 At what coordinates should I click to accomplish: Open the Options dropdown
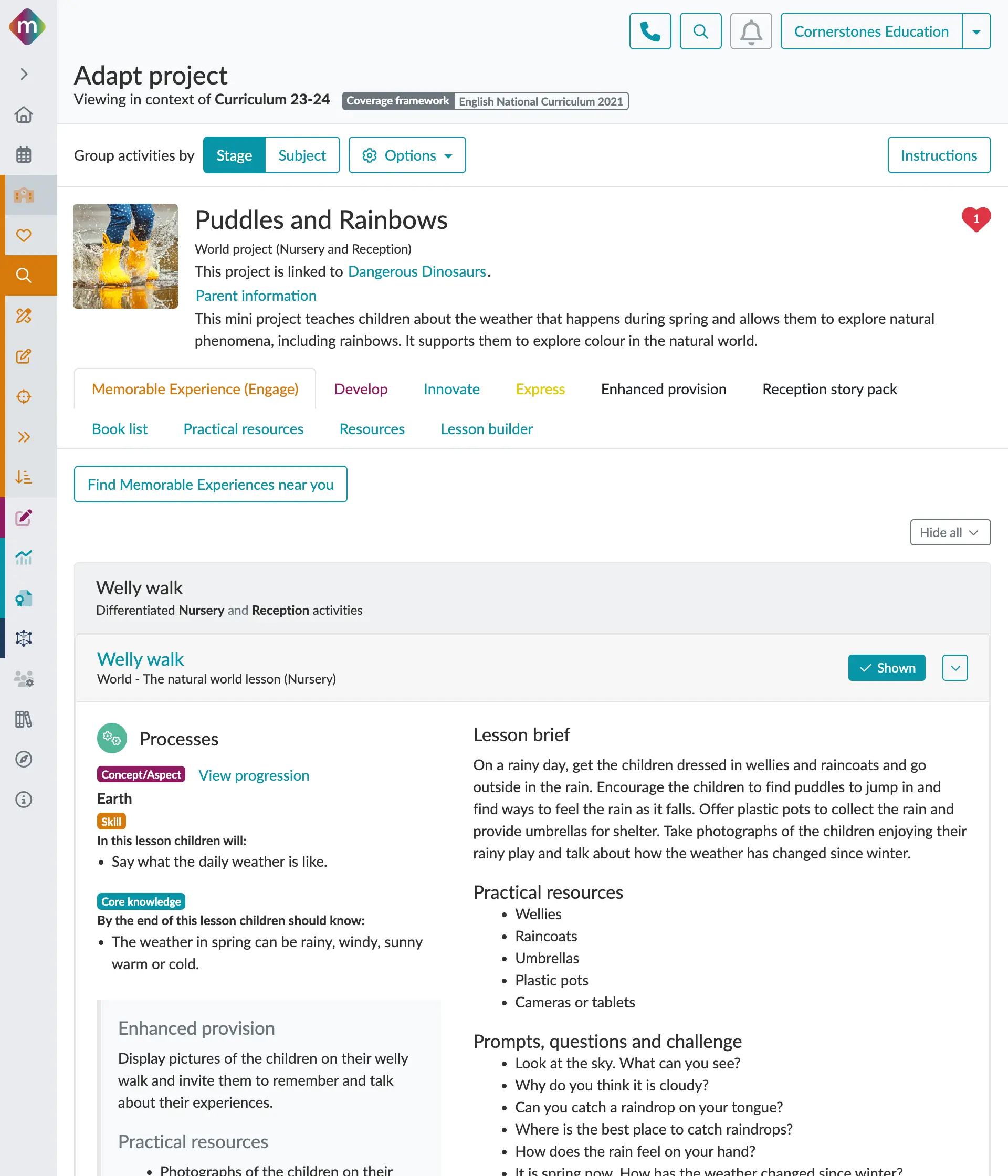pyautogui.click(x=407, y=155)
